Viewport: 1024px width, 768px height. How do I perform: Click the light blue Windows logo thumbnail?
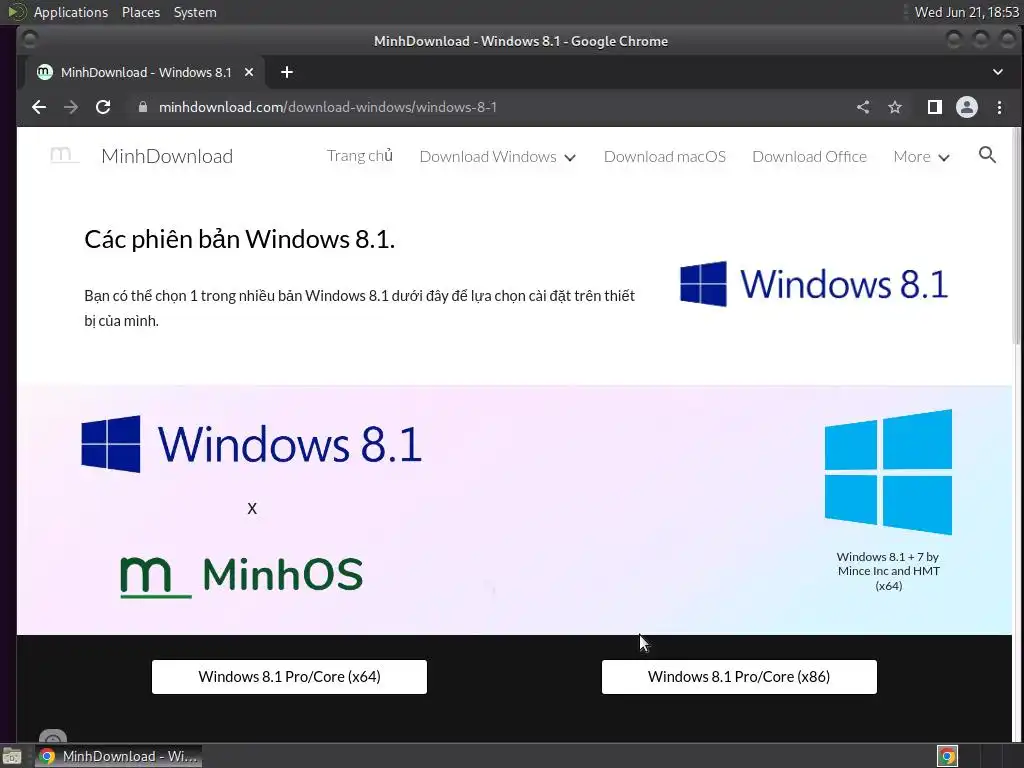(888, 472)
